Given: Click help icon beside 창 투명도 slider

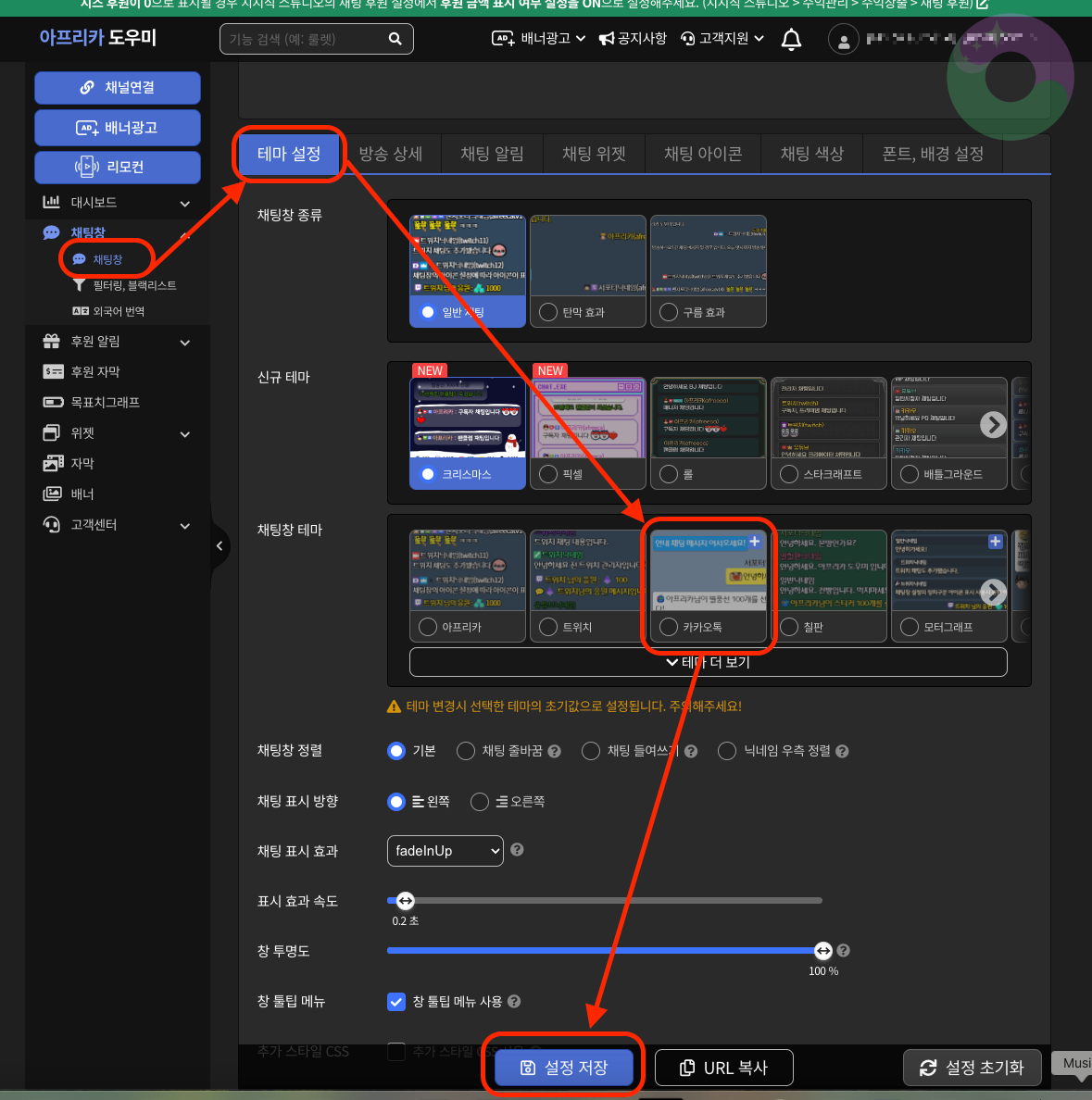Looking at the screenshot, I should [844, 951].
